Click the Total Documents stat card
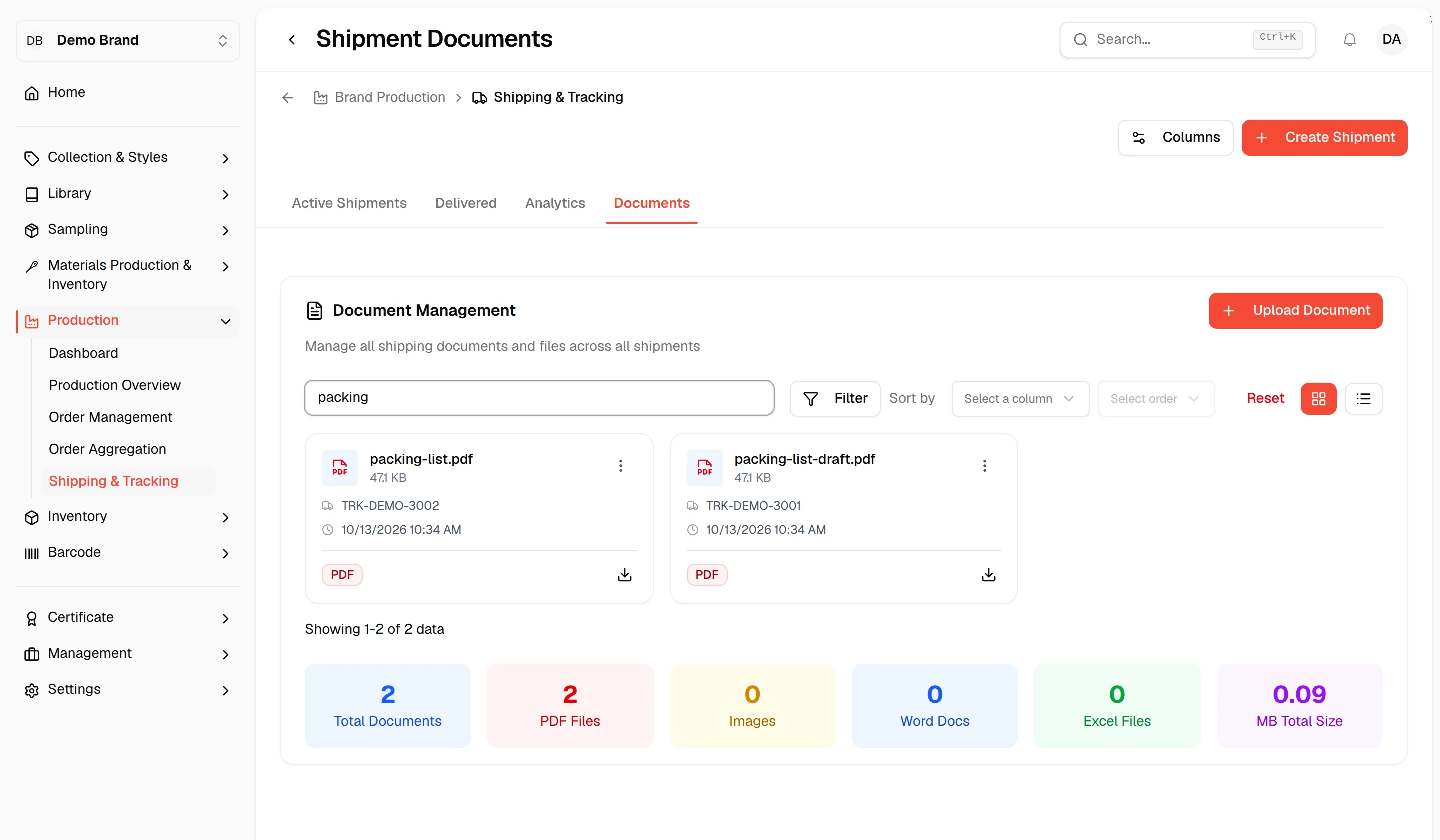Screen dimensions: 1440x840 [387, 705]
